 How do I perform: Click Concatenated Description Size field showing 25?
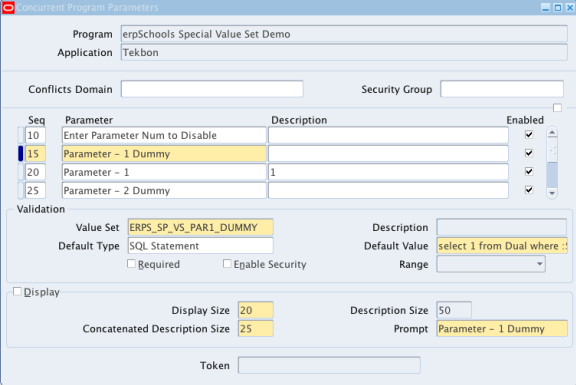click(x=255, y=328)
